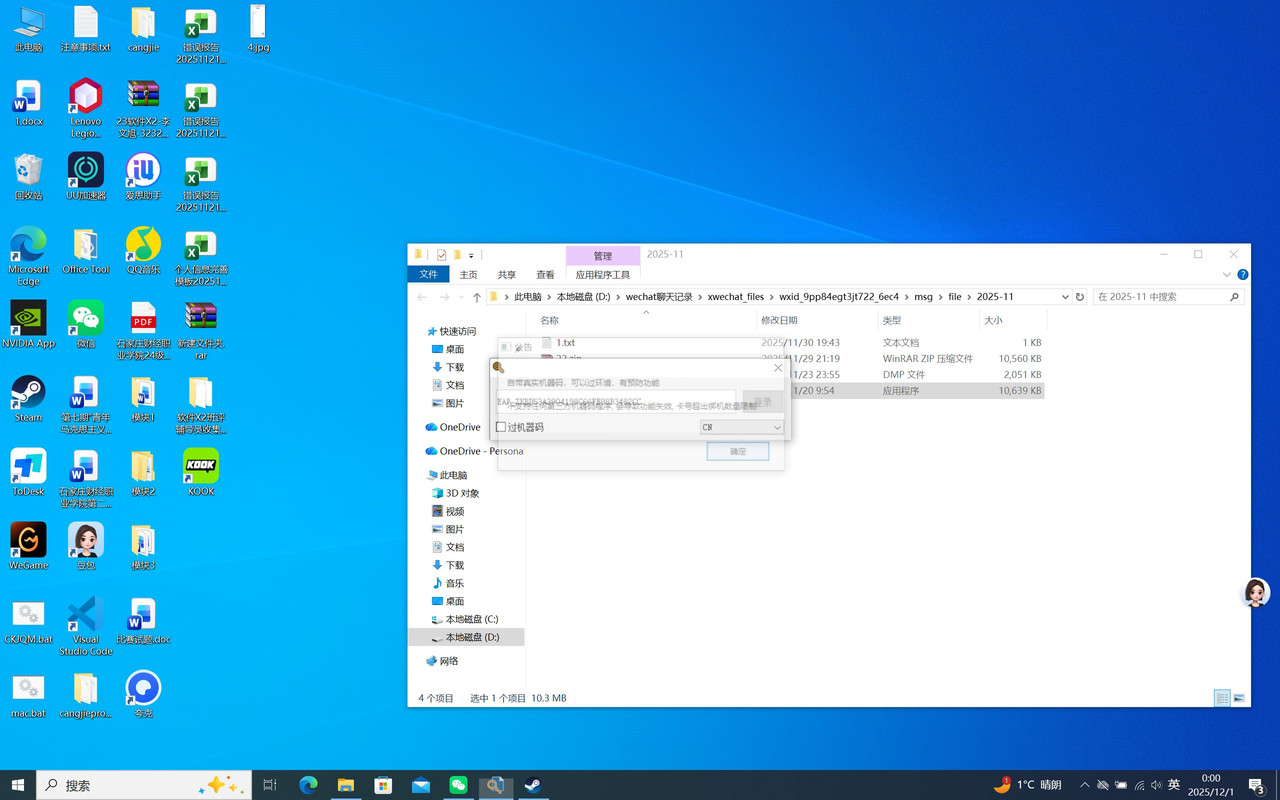
Task: Open the quick access toolbar customize dropdown
Action: [472, 255]
